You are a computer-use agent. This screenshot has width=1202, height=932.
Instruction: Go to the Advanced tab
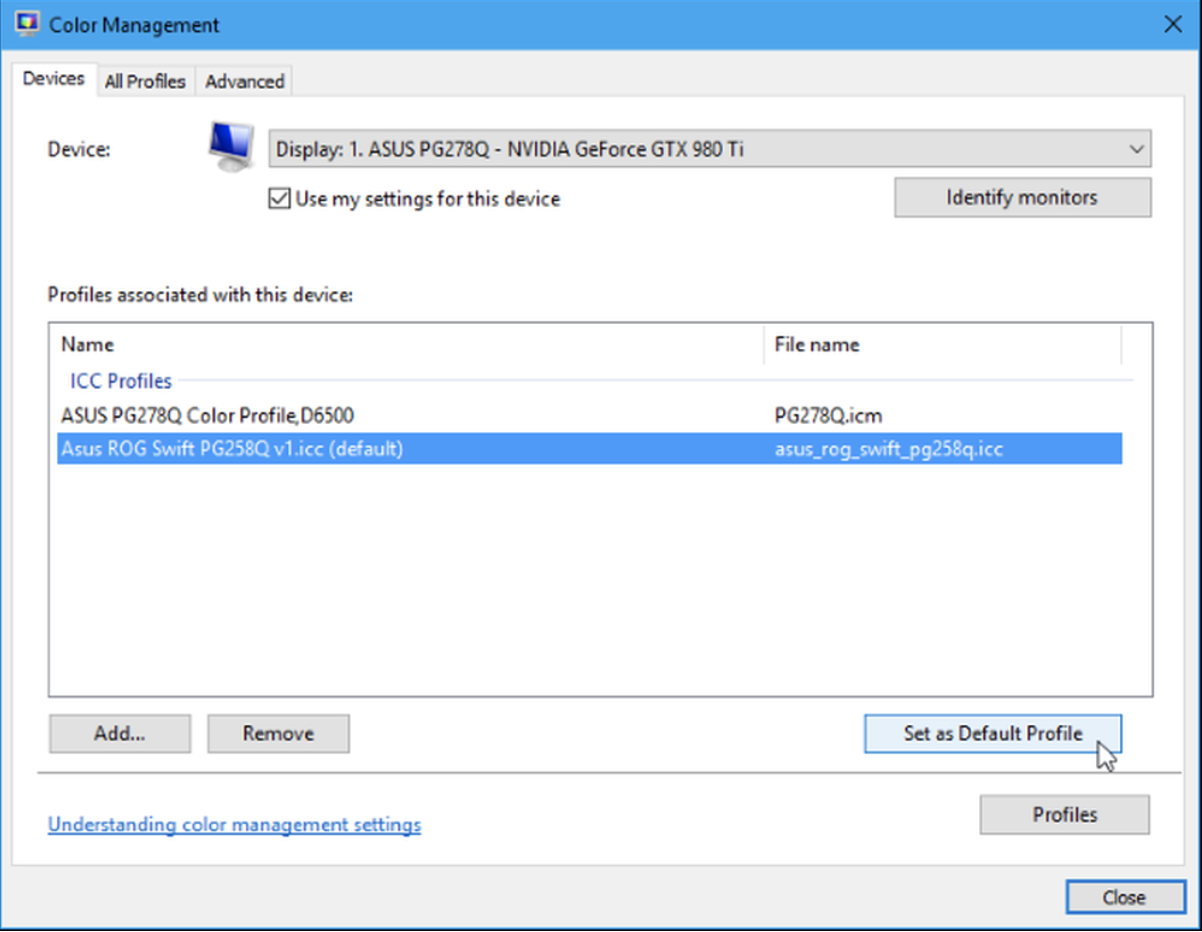click(x=245, y=81)
